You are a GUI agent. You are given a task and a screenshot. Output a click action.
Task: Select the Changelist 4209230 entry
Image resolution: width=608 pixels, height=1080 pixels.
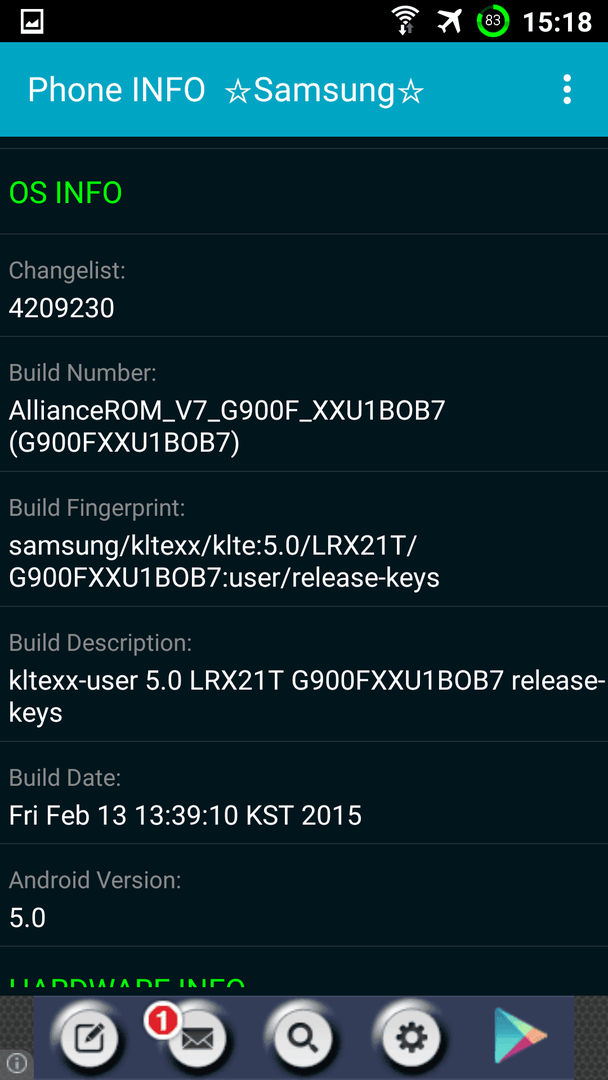[304, 286]
